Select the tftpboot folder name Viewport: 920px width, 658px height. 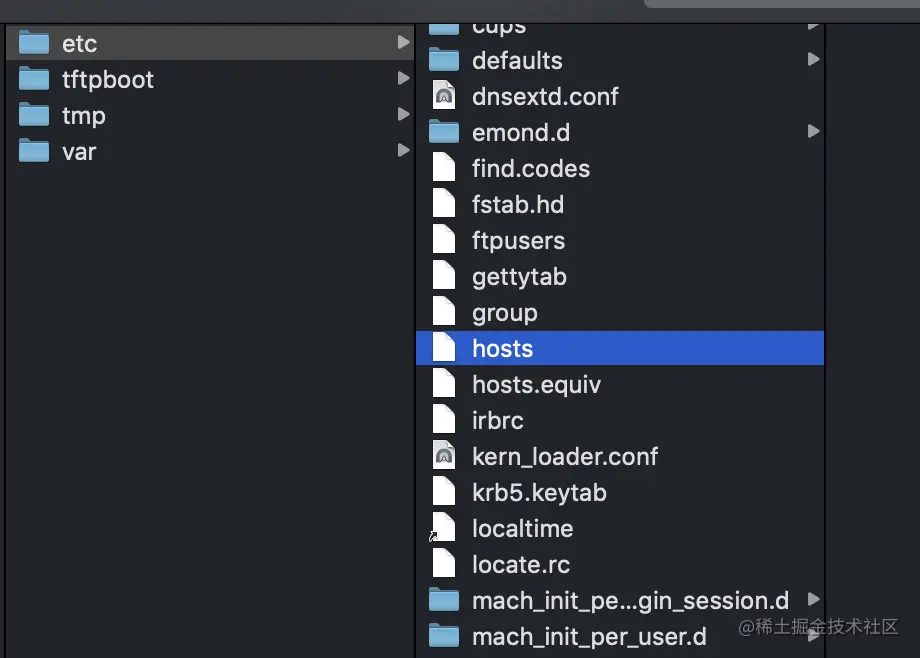tap(108, 80)
